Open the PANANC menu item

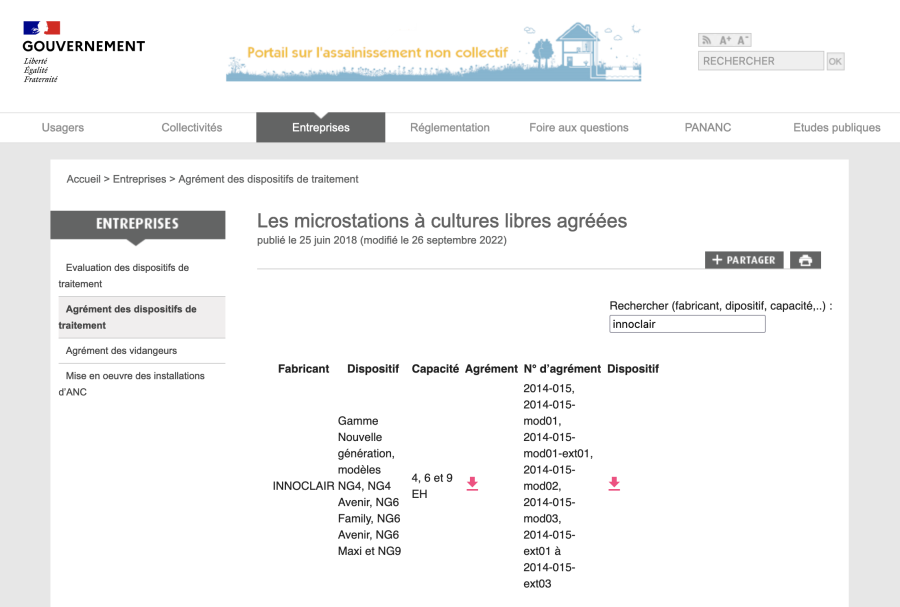pyautogui.click(x=708, y=127)
